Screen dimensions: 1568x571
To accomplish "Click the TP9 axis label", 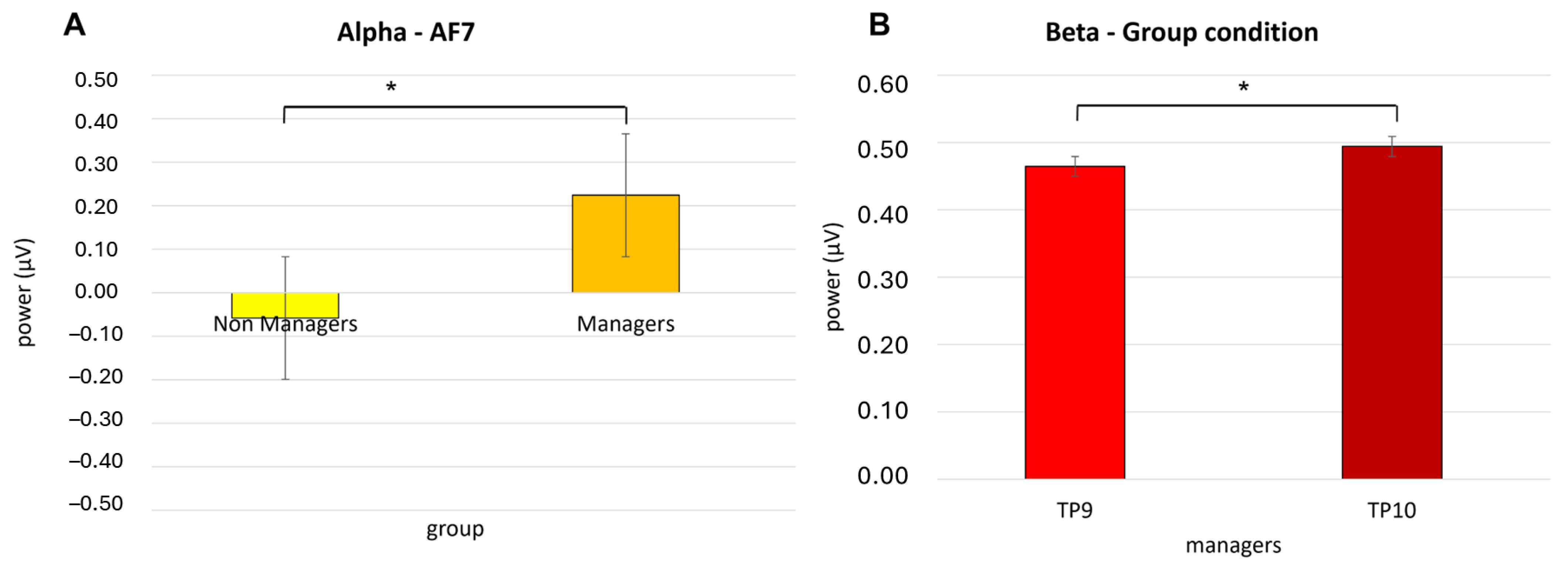I will point(1074,510).
